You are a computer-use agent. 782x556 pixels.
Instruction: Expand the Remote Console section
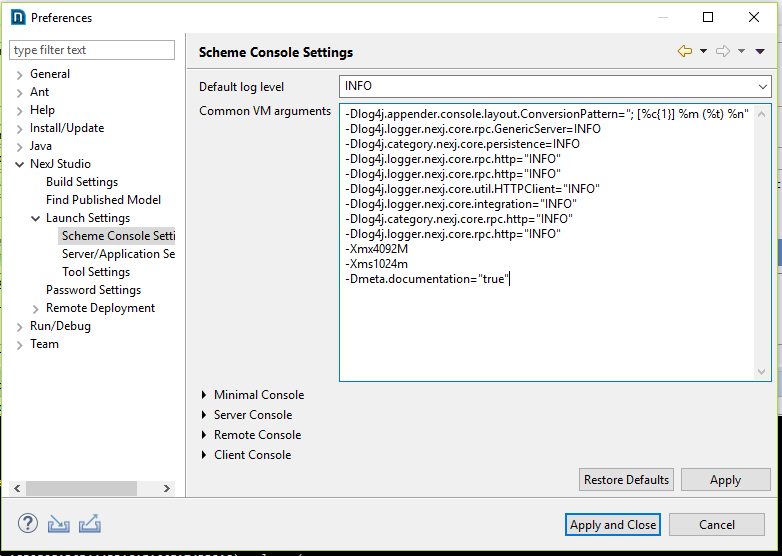coord(205,435)
